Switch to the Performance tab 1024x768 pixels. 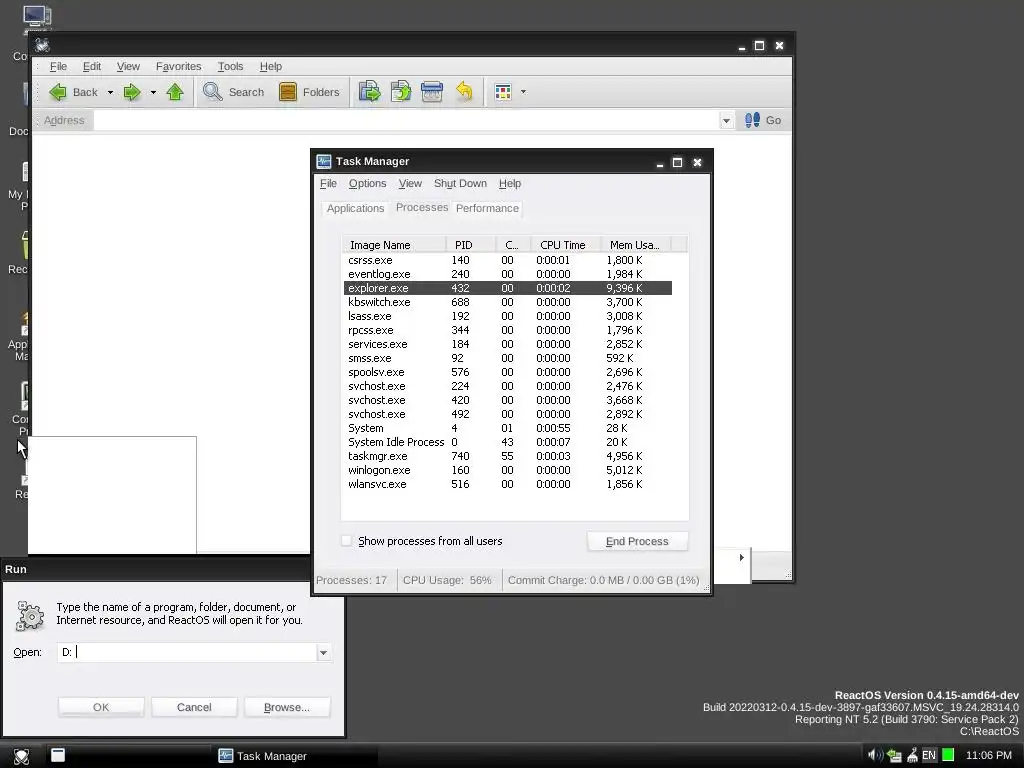487,208
